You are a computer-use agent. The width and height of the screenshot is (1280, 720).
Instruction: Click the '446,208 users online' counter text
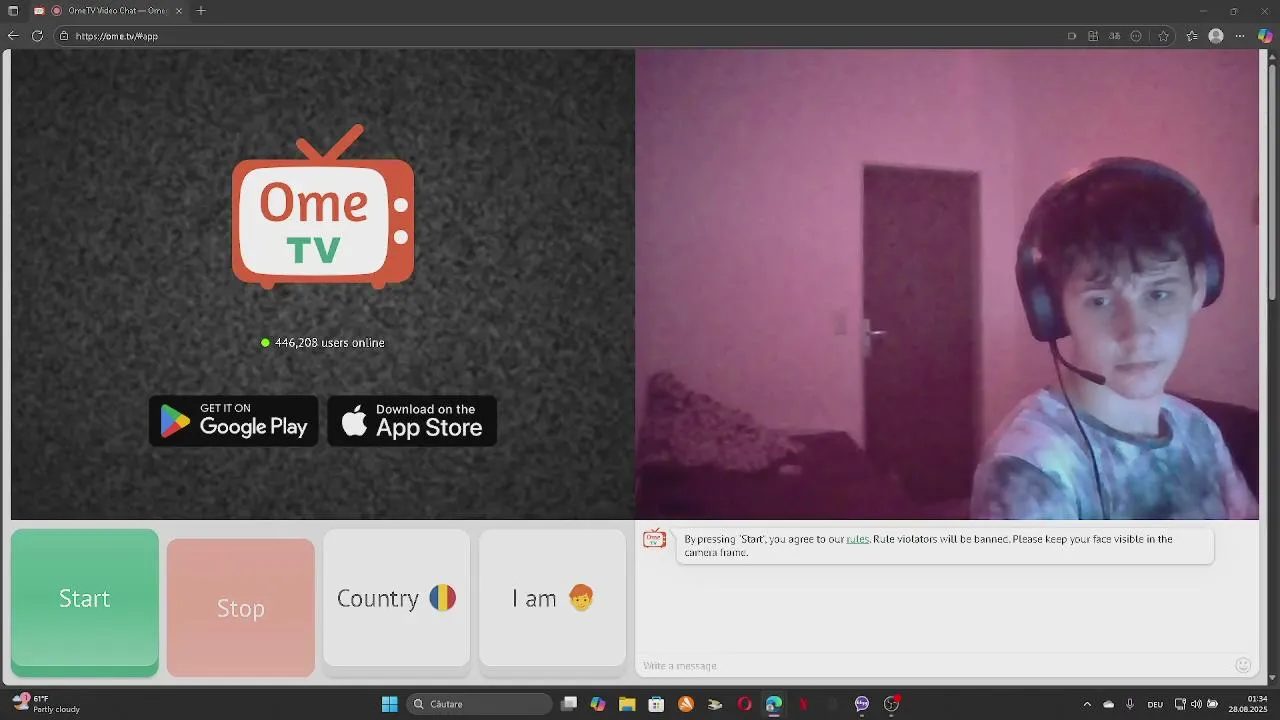pyautogui.click(x=329, y=343)
